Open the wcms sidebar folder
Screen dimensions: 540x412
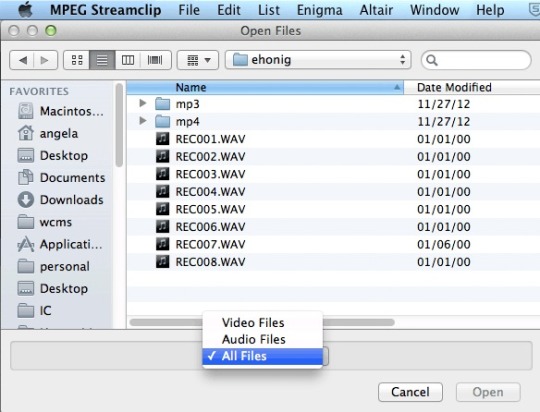click(x=45, y=222)
